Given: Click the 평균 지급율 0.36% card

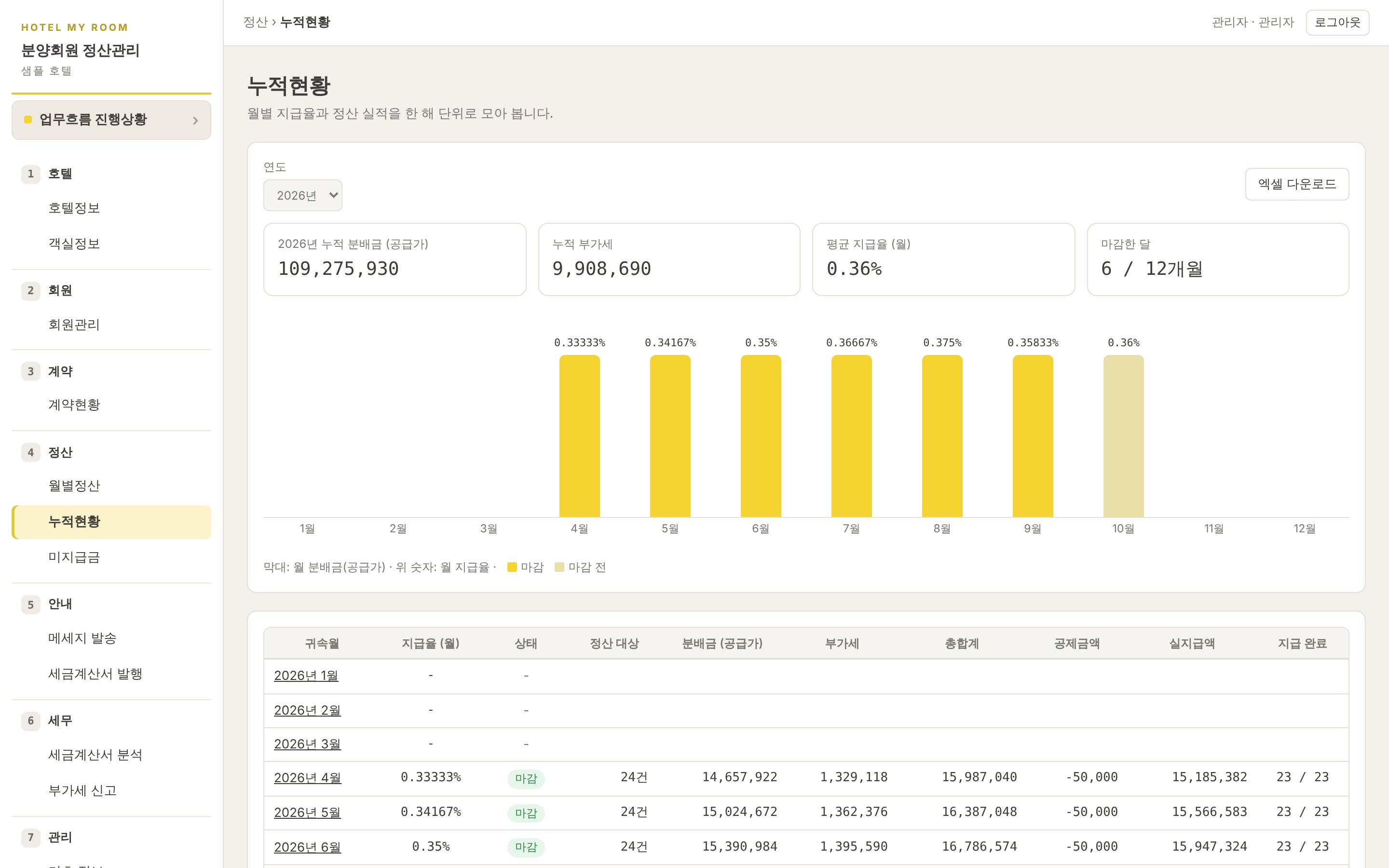Looking at the screenshot, I should (x=943, y=259).
